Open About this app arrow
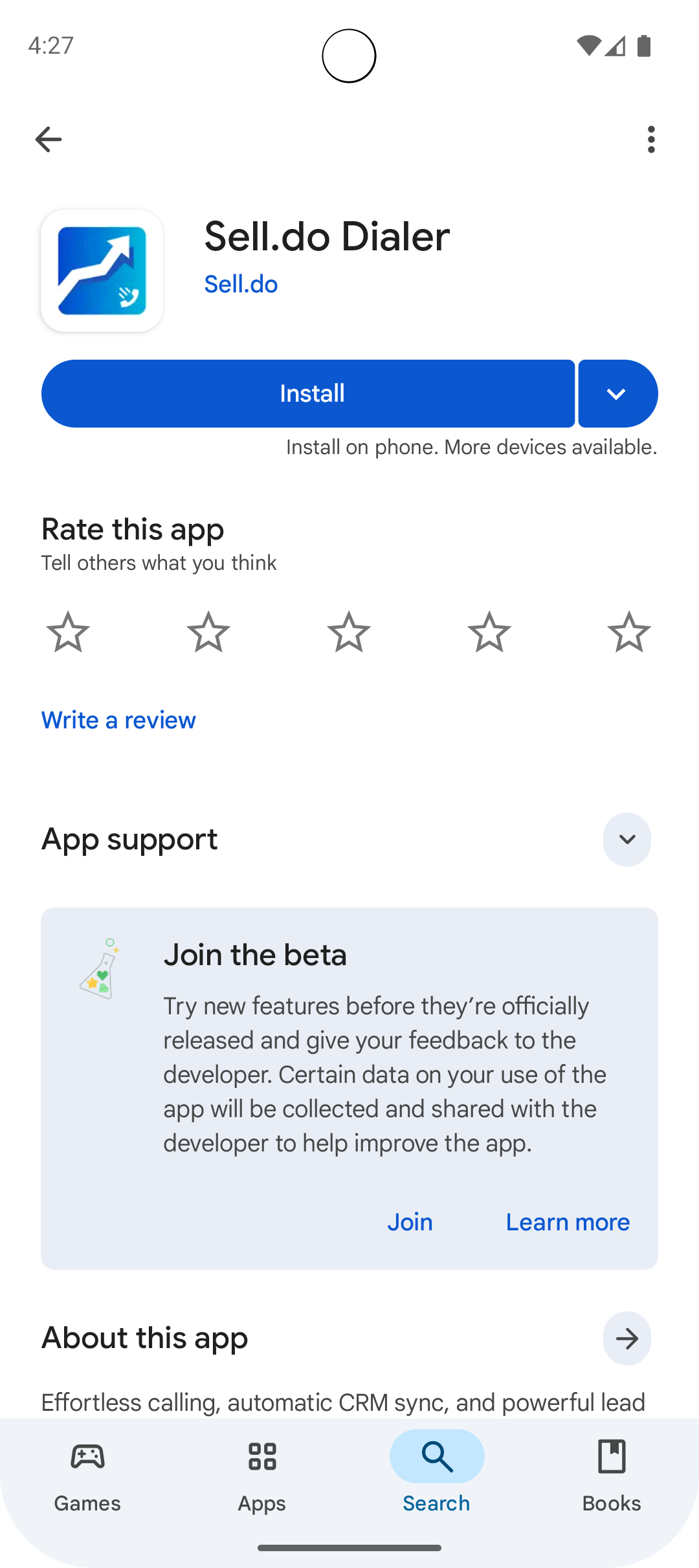The width and height of the screenshot is (699, 1568). (x=627, y=1338)
